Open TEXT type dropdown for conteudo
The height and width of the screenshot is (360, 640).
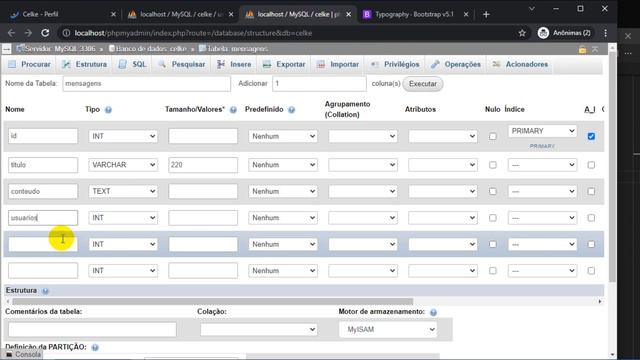click(123, 191)
